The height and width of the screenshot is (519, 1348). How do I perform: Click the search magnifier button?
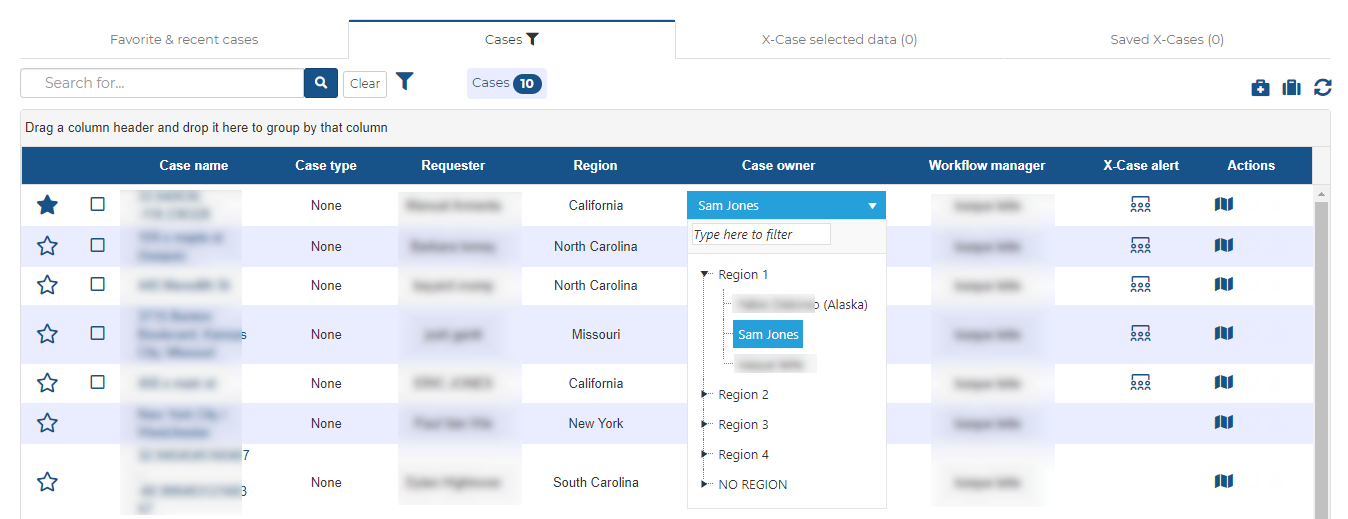[x=320, y=83]
